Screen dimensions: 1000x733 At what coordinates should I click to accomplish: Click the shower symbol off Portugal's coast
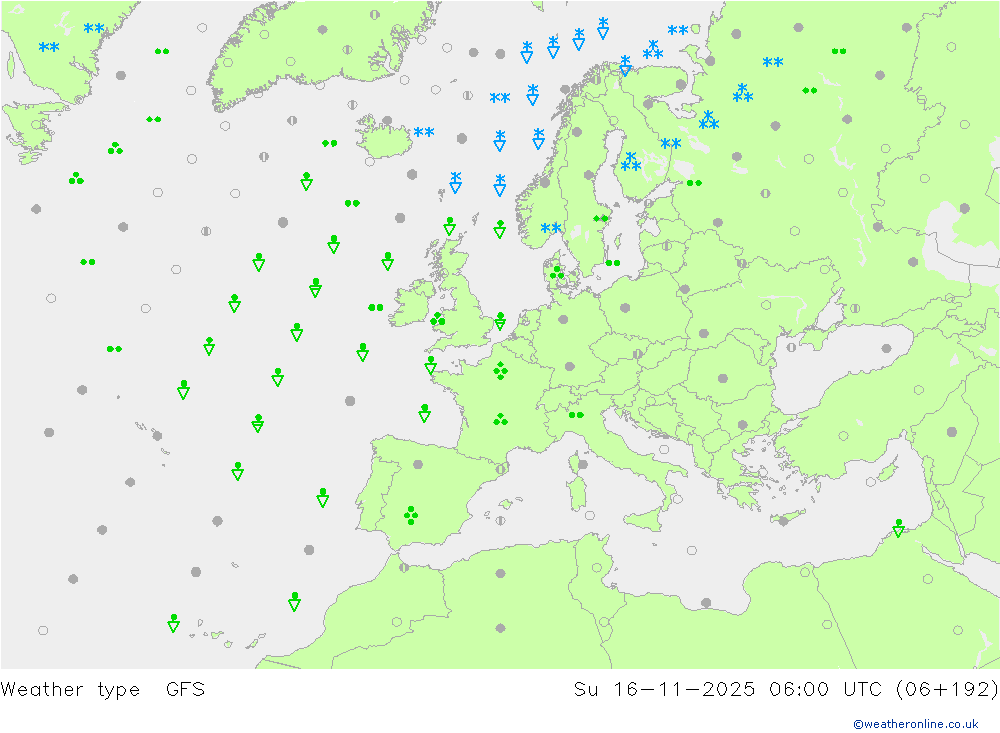point(323,498)
